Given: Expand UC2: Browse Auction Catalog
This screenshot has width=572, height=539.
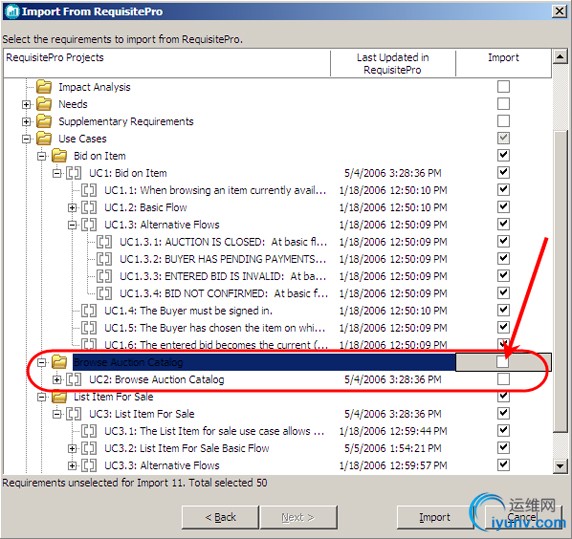Looking at the screenshot, I should point(57,380).
